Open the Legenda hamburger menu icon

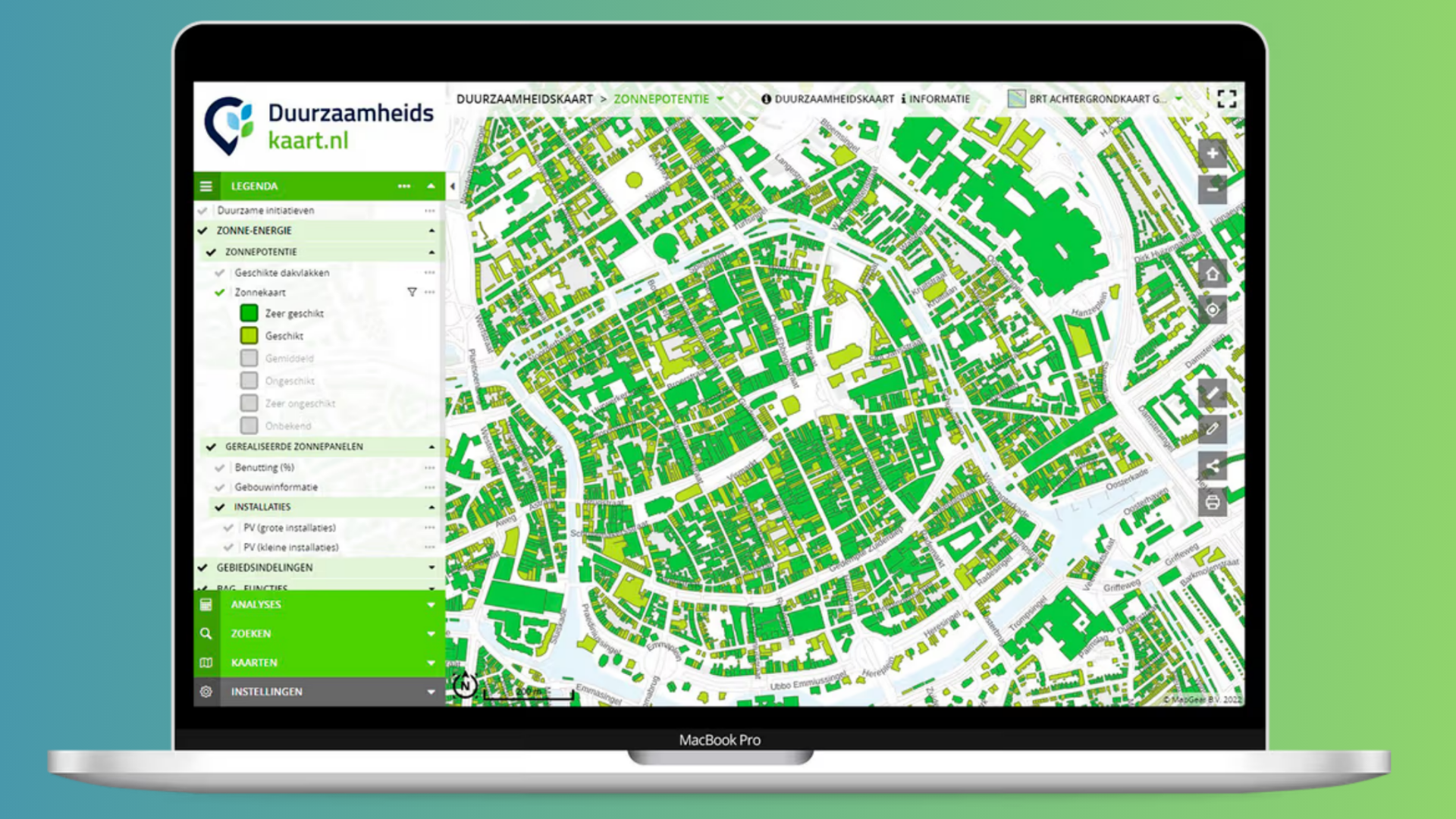coord(206,186)
